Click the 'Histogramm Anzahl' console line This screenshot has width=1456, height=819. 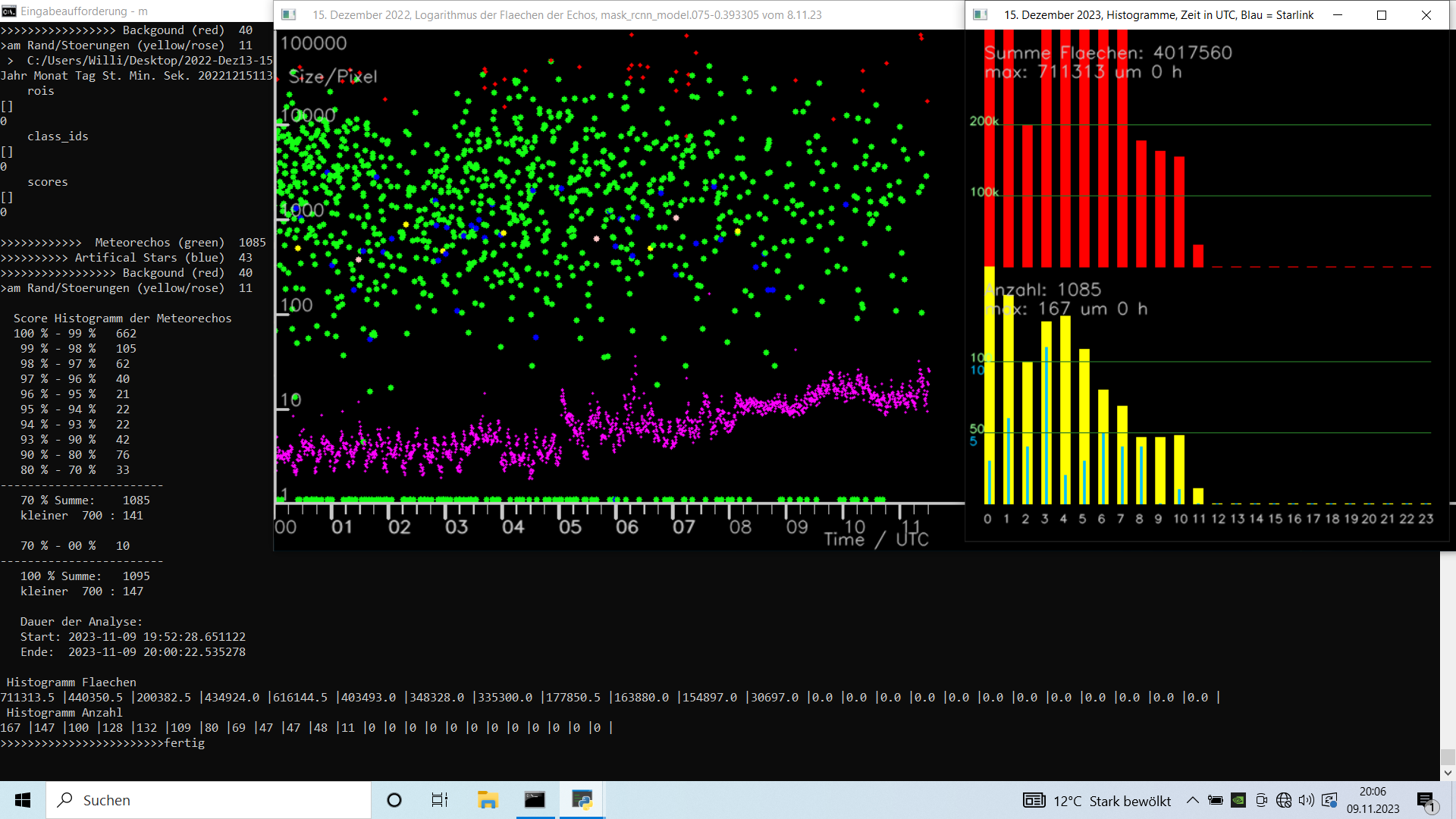(x=64, y=713)
